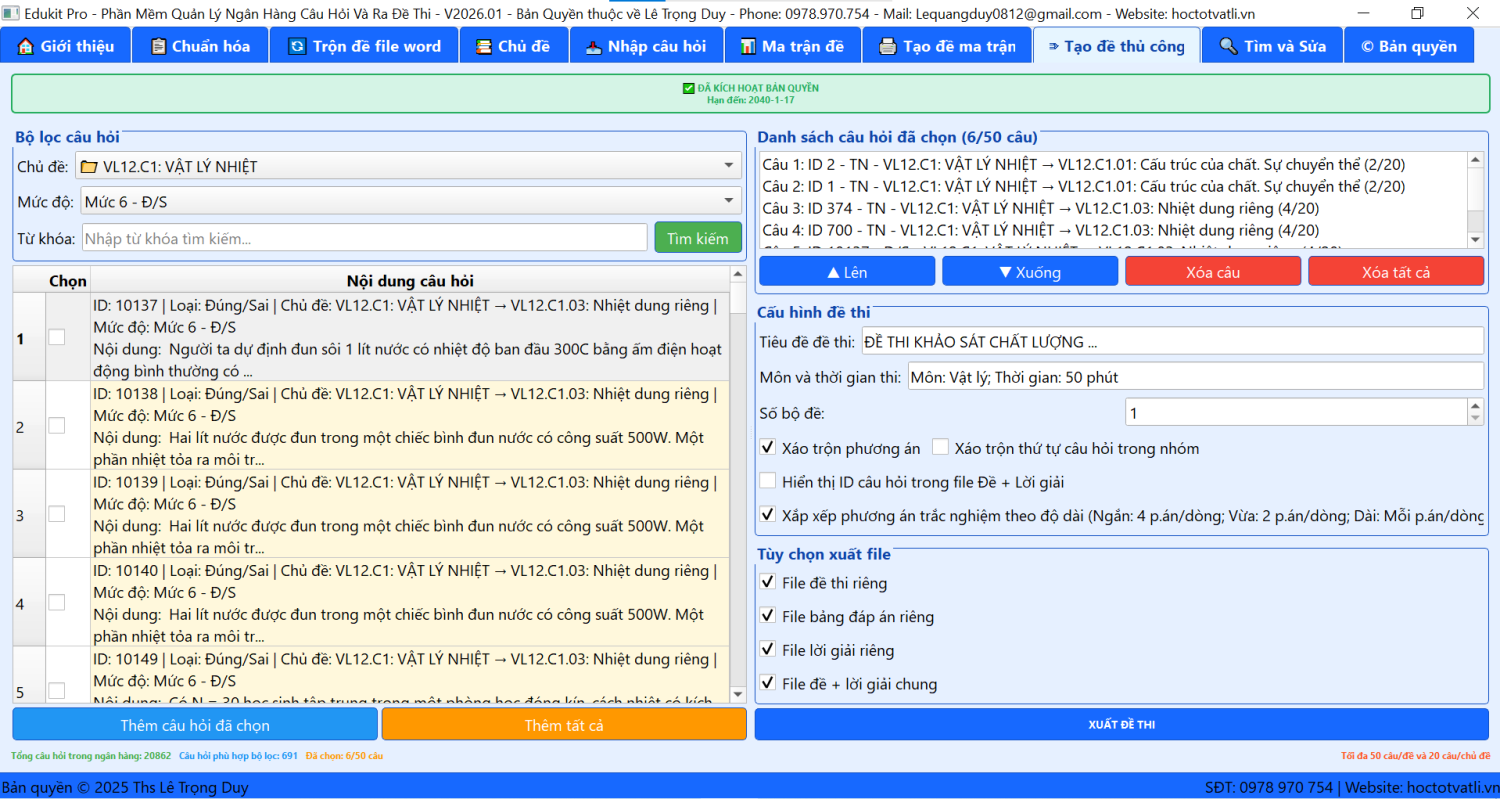The height and width of the screenshot is (799, 1500).
Task: Click the magnifier icon on Tìm và Sửa tab
Action: [1228, 47]
